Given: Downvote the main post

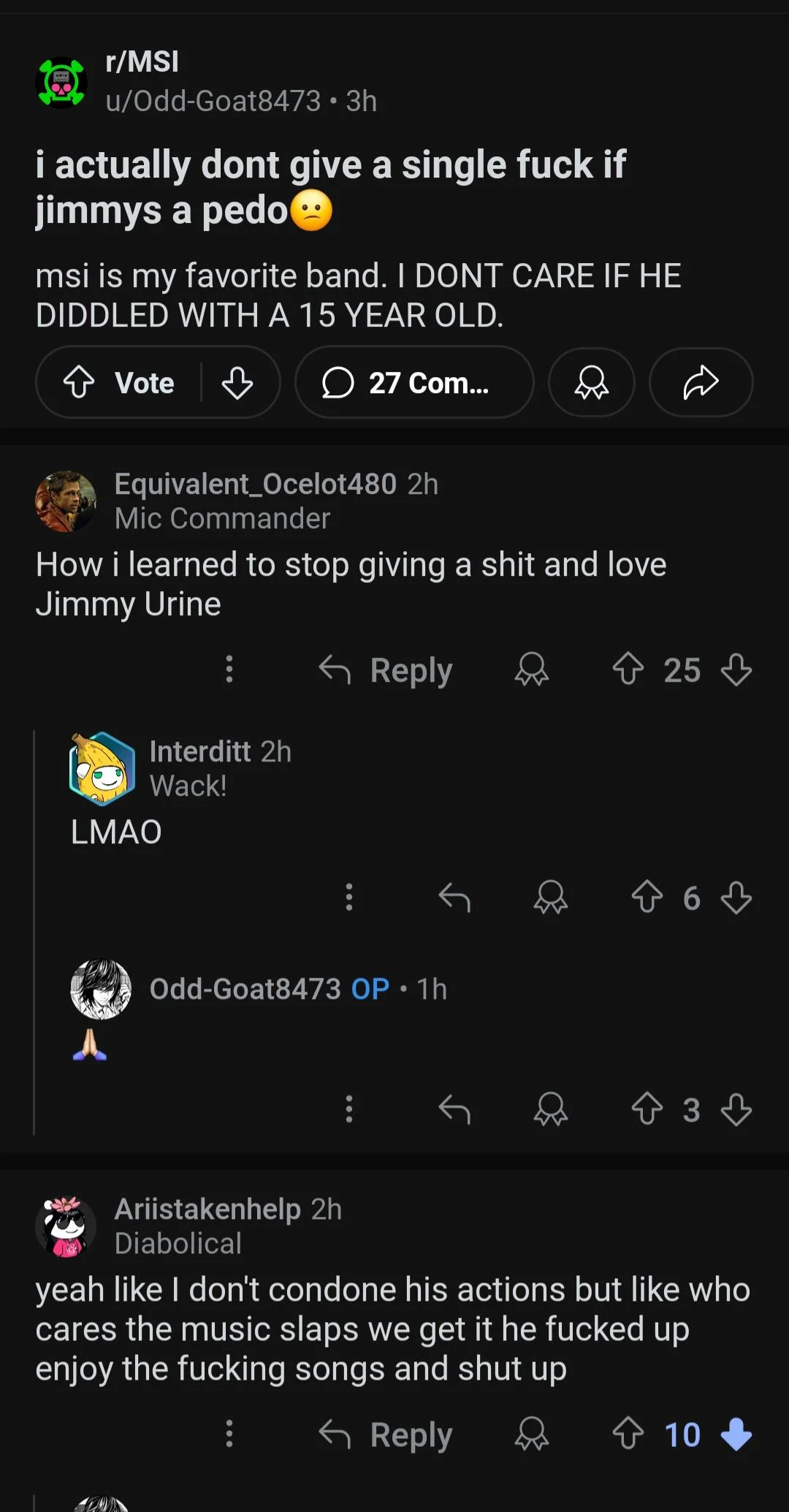Looking at the screenshot, I should coord(237,382).
